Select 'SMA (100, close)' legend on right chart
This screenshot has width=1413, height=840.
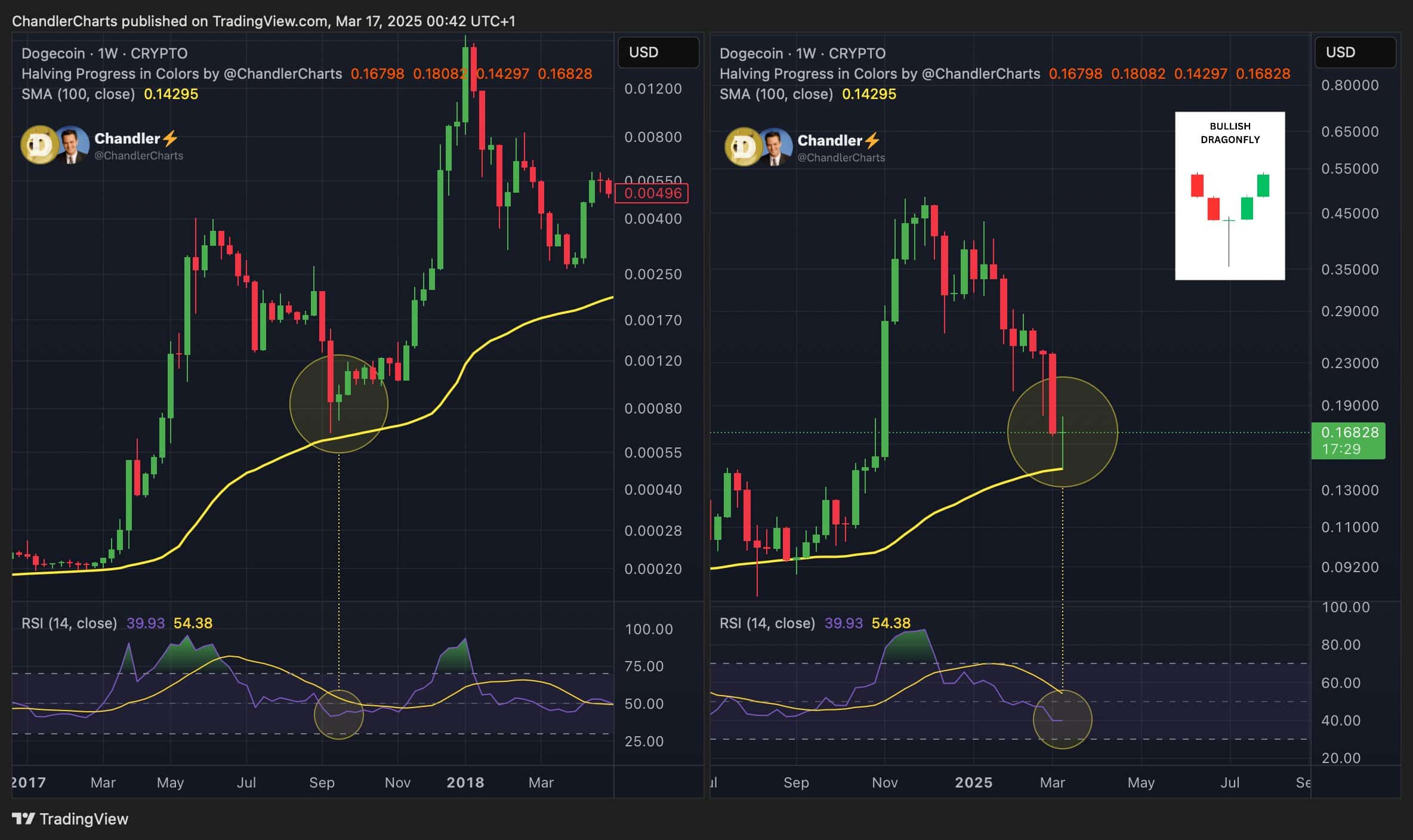[776, 94]
